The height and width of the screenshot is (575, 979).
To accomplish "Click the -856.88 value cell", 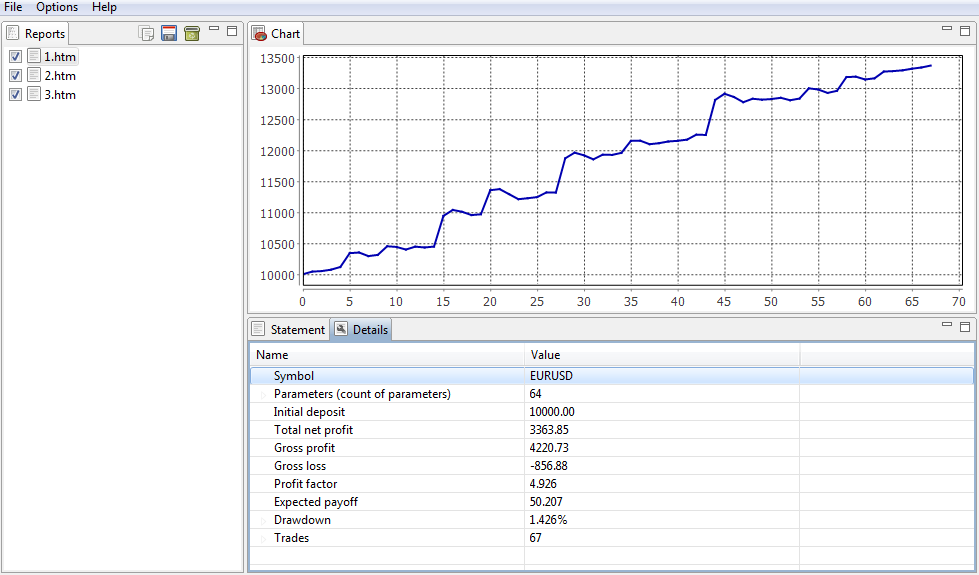I will point(662,466).
